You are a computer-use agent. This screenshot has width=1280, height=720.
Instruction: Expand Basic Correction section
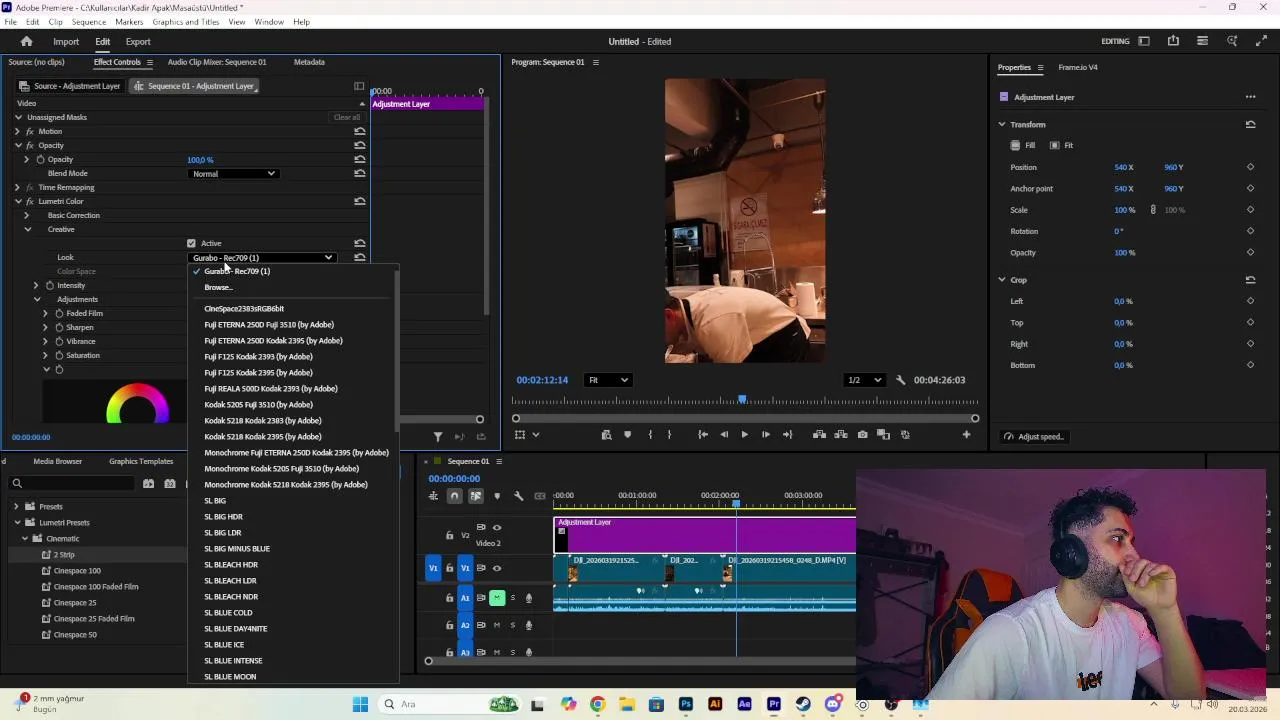(x=27, y=215)
